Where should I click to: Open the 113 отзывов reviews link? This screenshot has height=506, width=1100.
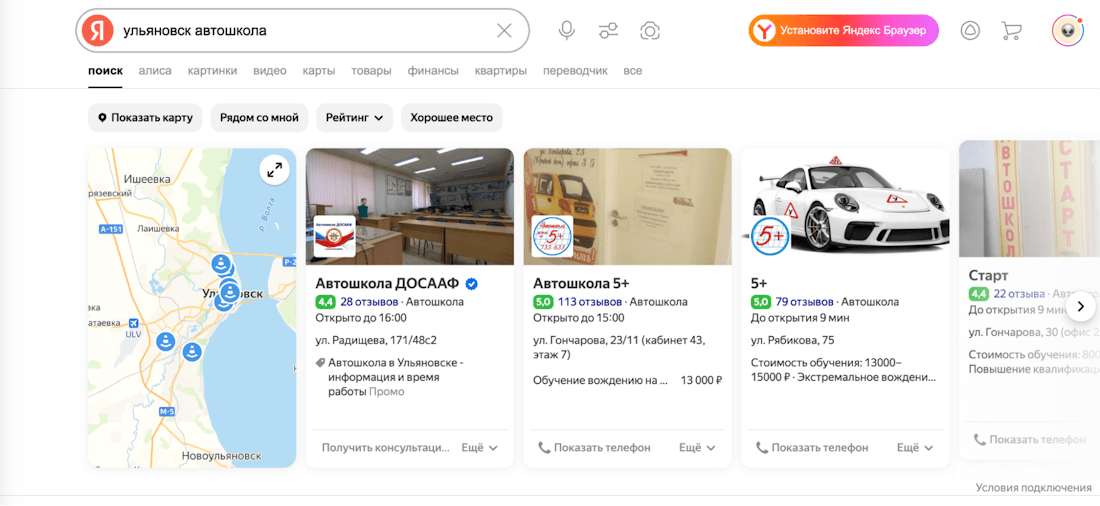589,302
